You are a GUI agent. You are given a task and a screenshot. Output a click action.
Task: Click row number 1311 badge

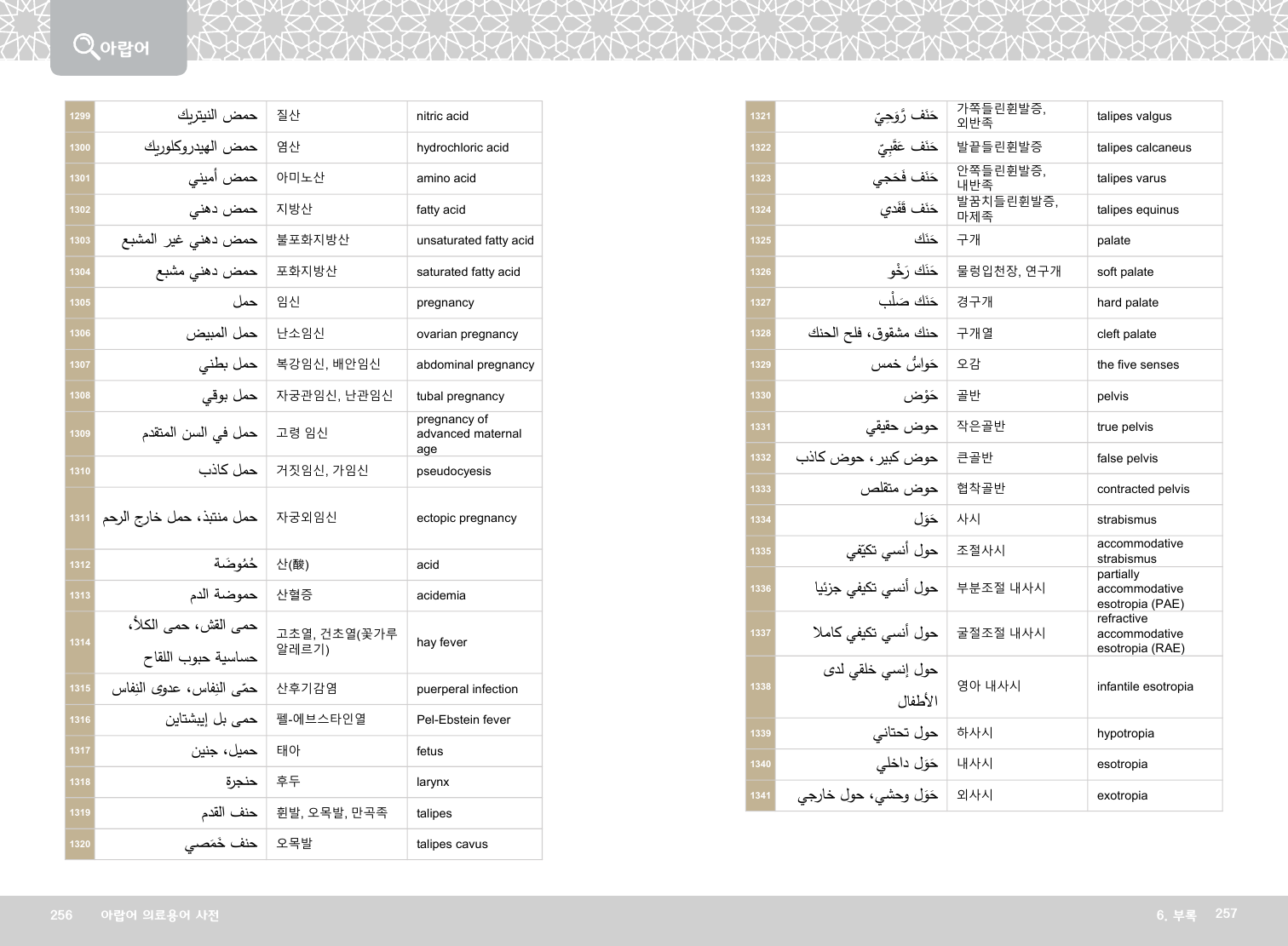[80, 518]
